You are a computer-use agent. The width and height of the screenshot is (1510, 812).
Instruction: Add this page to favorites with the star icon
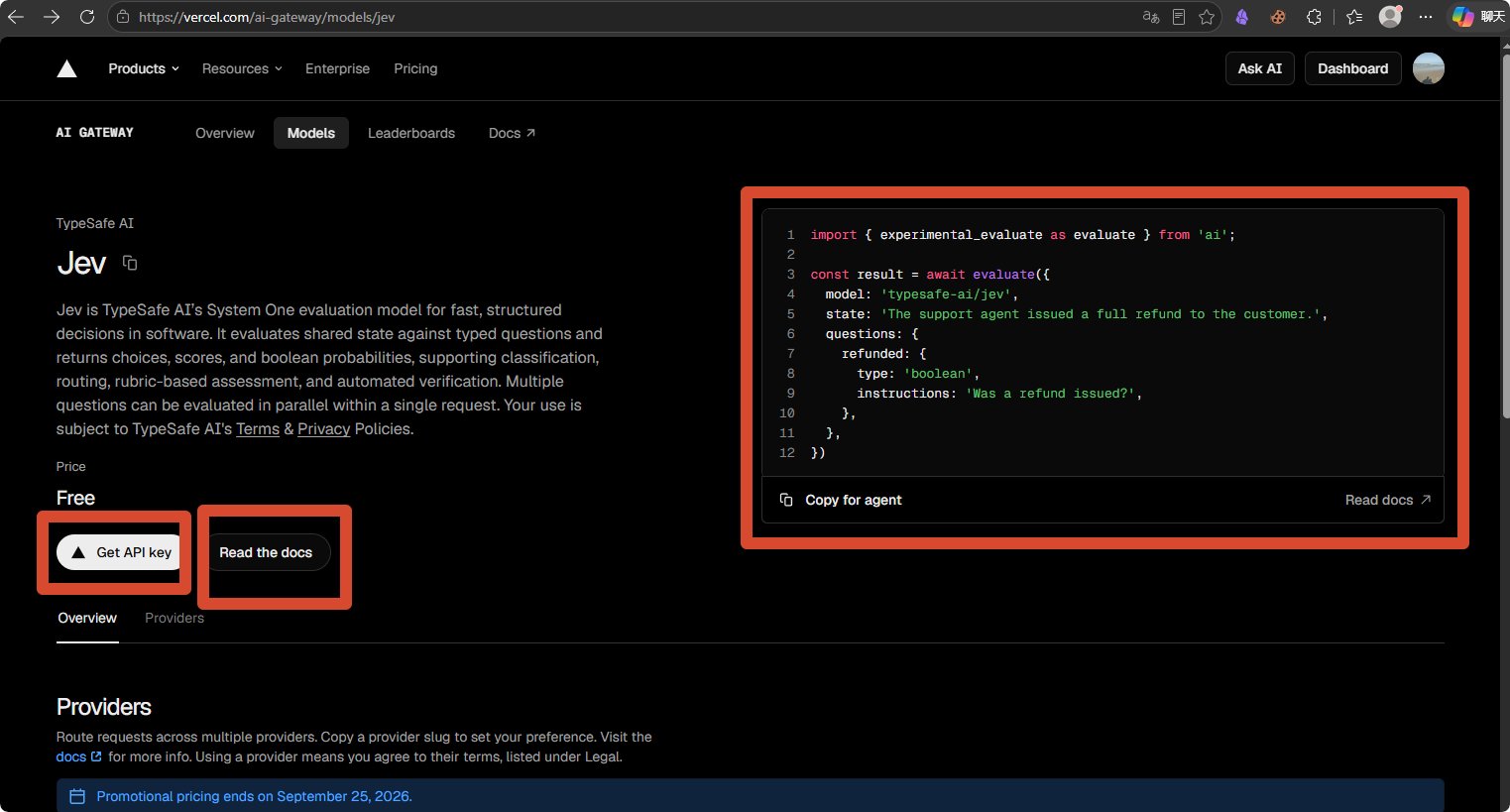pyautogui.click(x=1207, y=17)
